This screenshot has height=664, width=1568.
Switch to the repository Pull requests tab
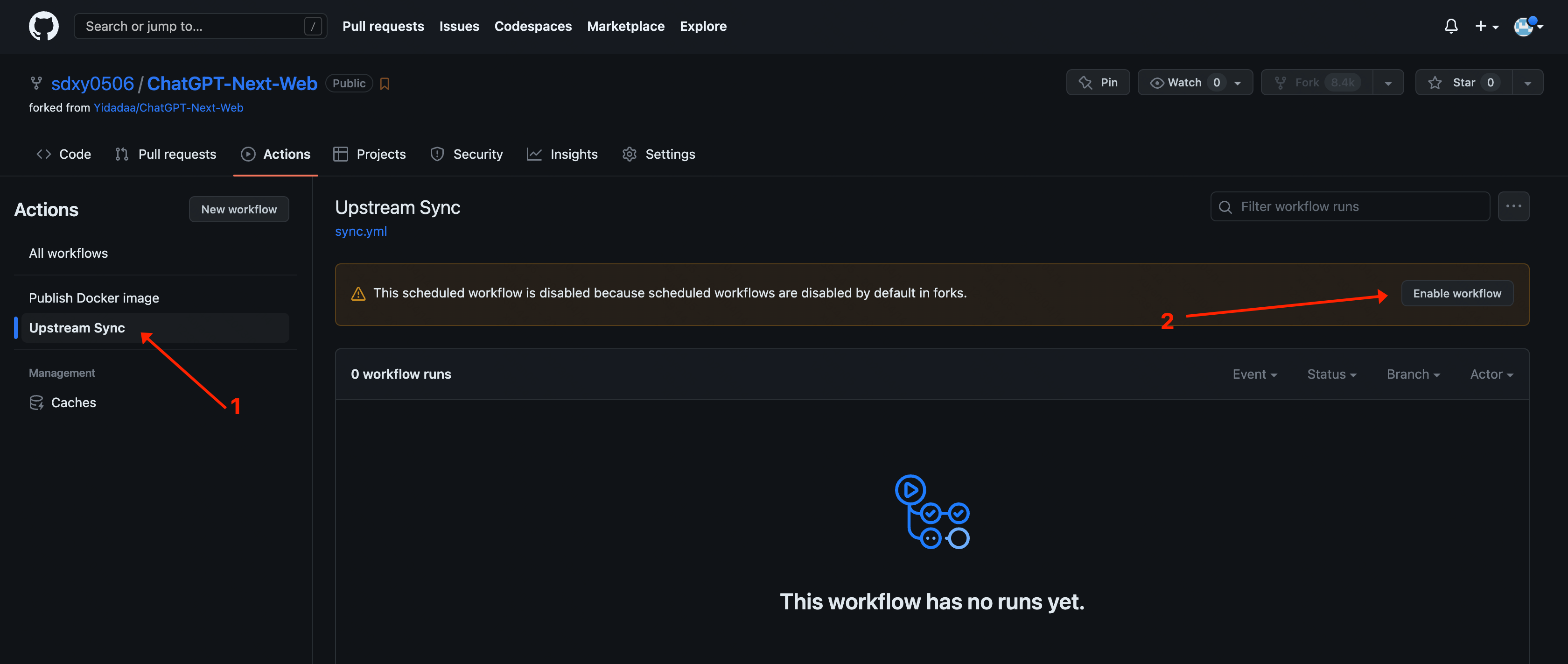166,154
